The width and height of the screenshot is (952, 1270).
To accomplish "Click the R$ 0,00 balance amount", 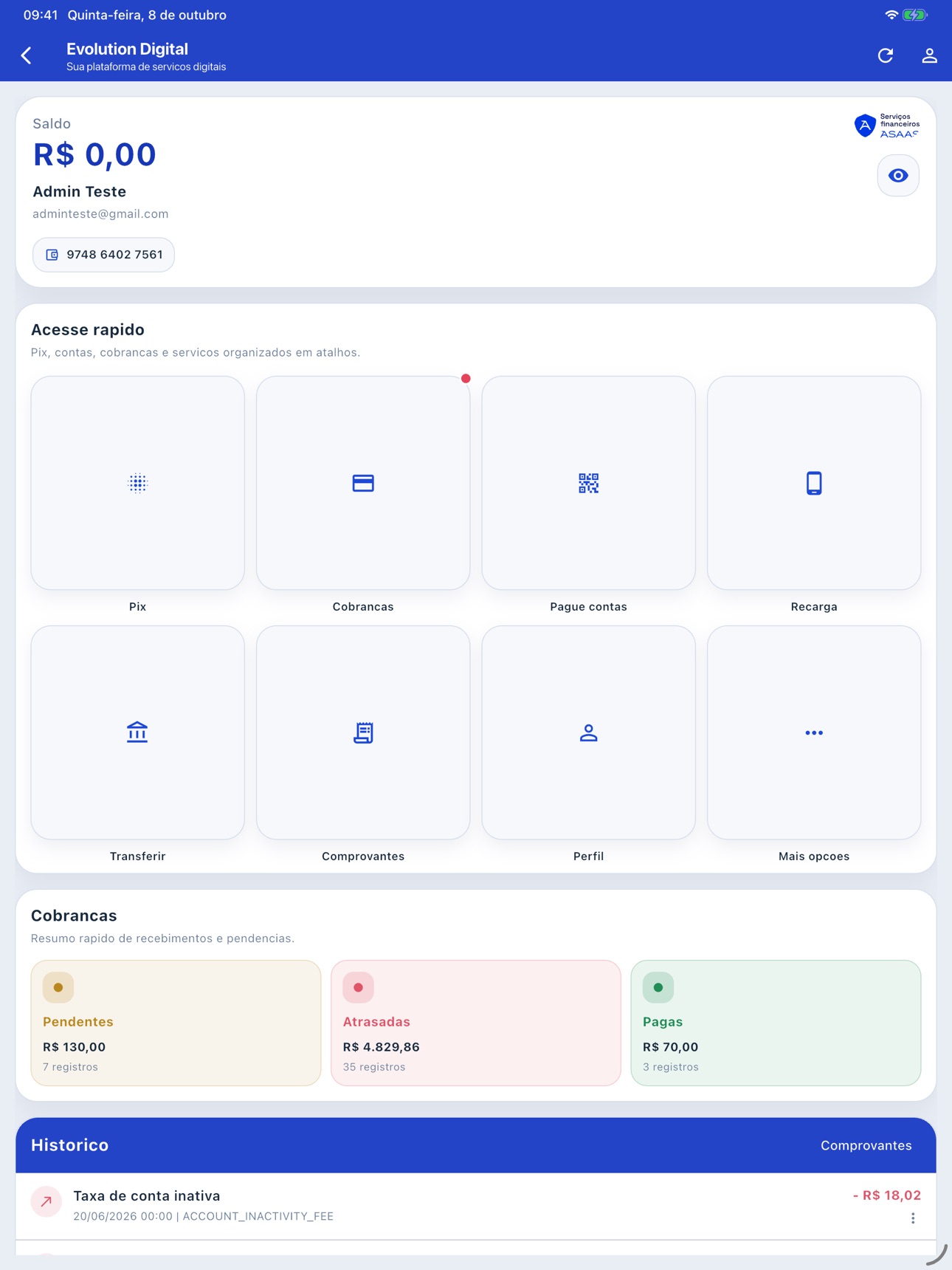I will click(94, 155).
